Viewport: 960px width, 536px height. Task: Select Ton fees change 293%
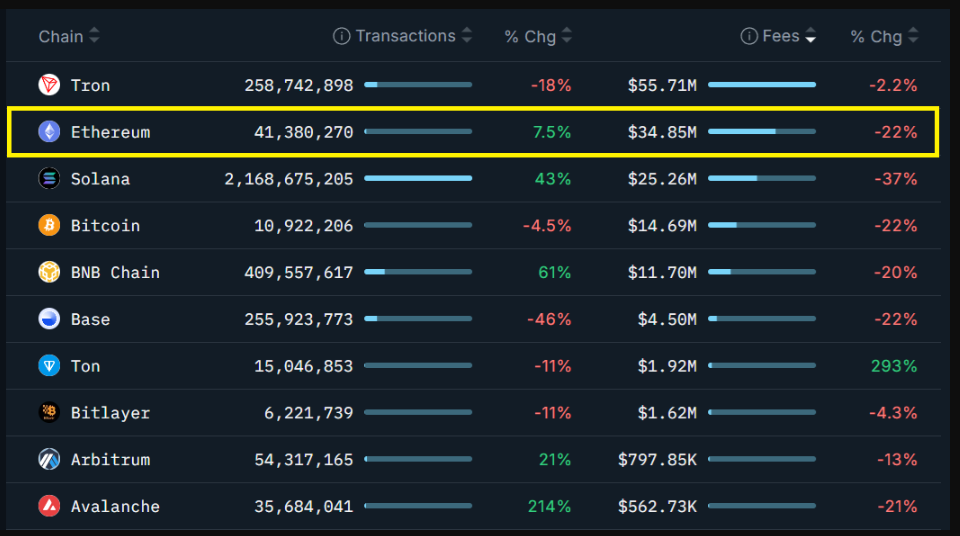tap(894, 366)
